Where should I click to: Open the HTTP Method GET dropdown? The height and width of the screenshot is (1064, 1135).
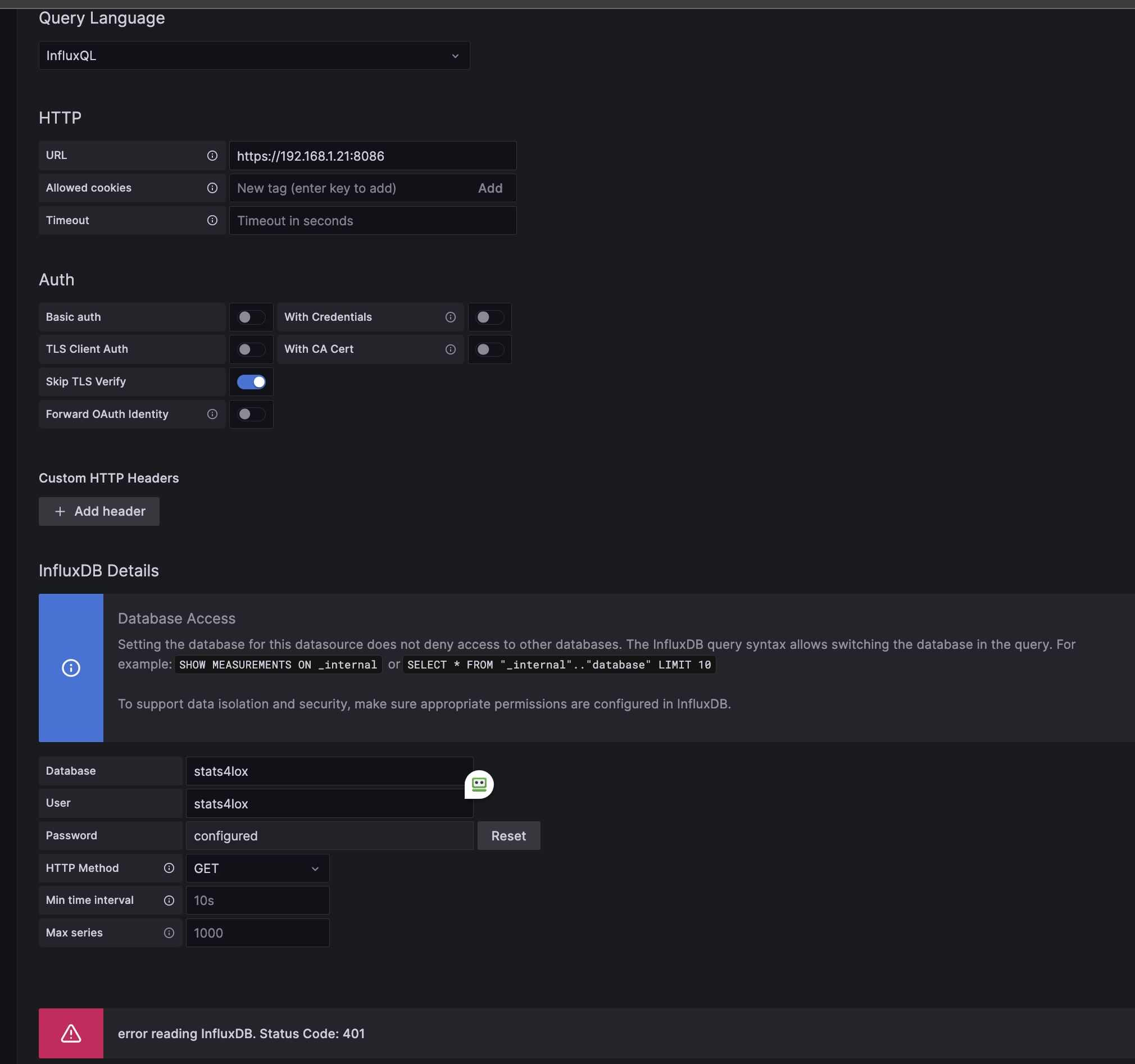click(x=257, y=868)
